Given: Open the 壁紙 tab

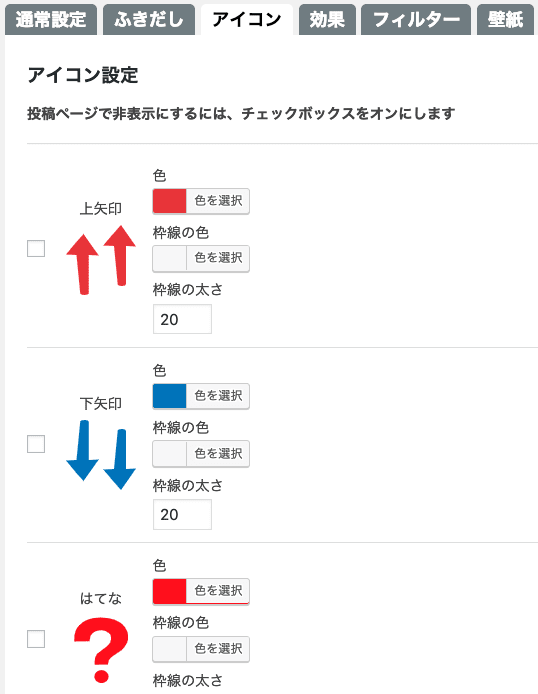Looking at the screenshot, I should 505,19.
